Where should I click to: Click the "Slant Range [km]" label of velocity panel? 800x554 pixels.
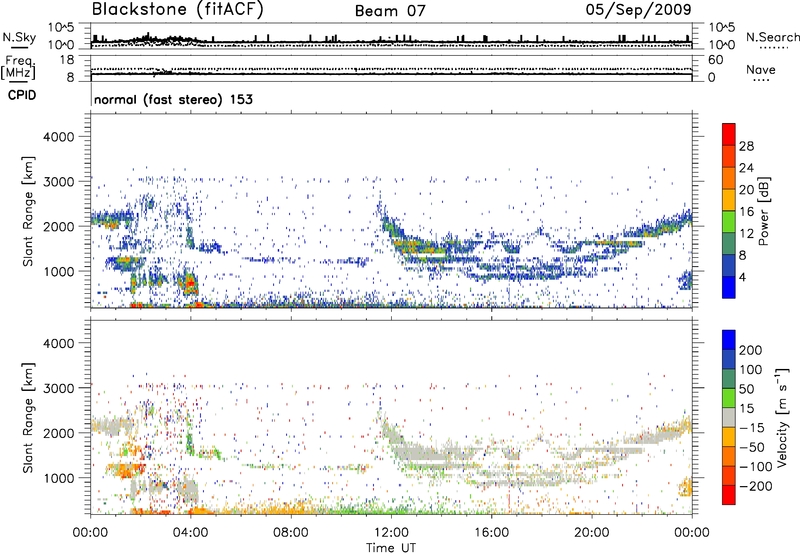click(x=28, y=418)
